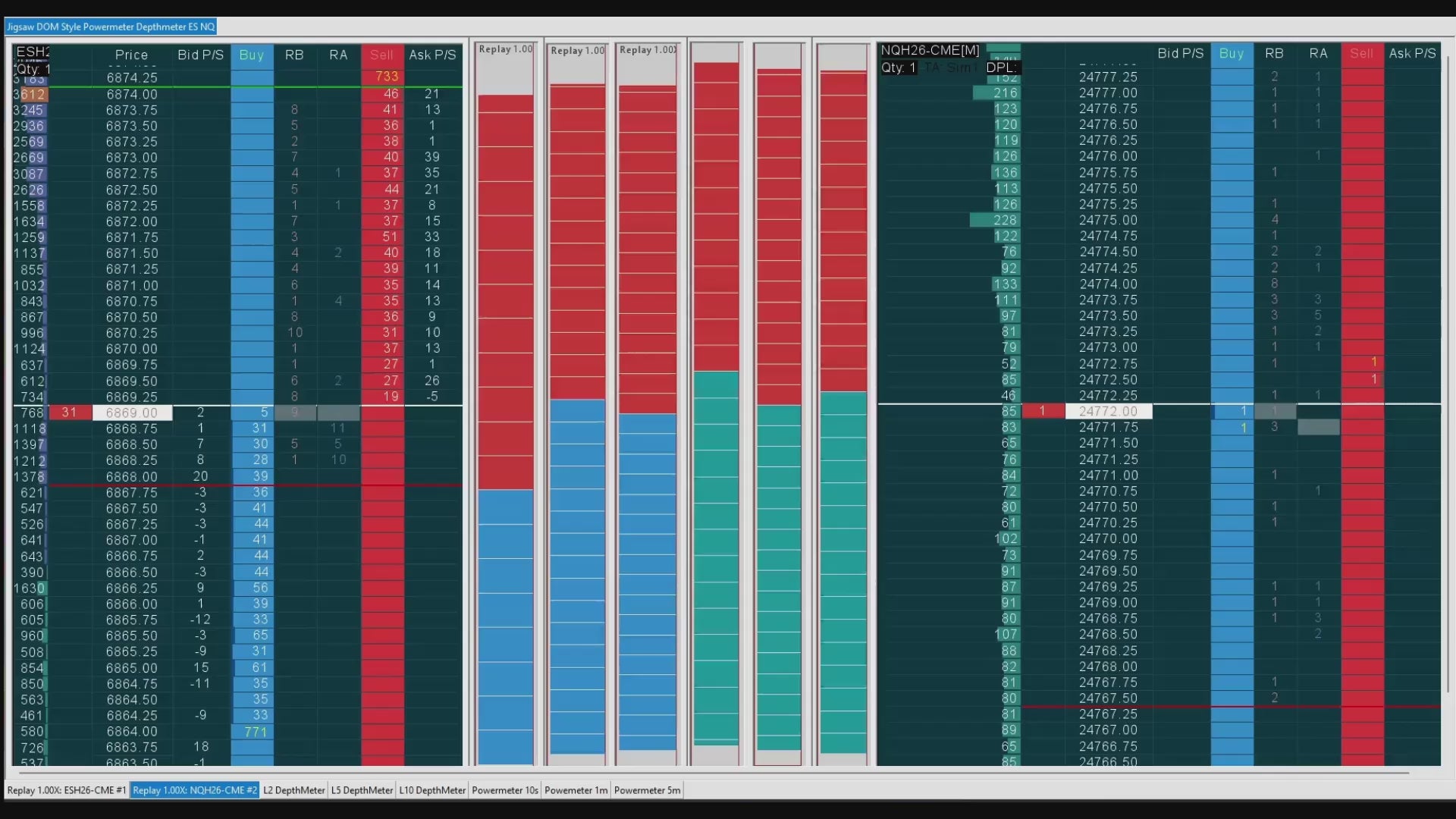This screenshot has width=1456, height=819.
Task: Click the ES DOM Ask P/S column header
Action: tap(433, 55)
